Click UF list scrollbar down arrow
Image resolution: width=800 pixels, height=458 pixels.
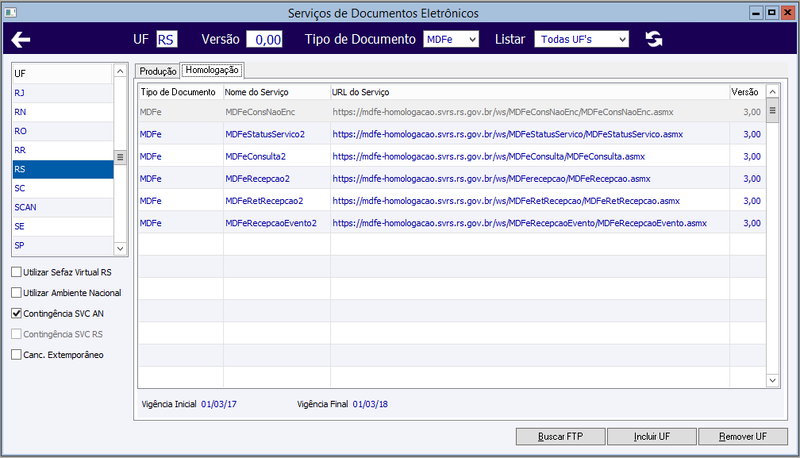[x=120, y=248]
